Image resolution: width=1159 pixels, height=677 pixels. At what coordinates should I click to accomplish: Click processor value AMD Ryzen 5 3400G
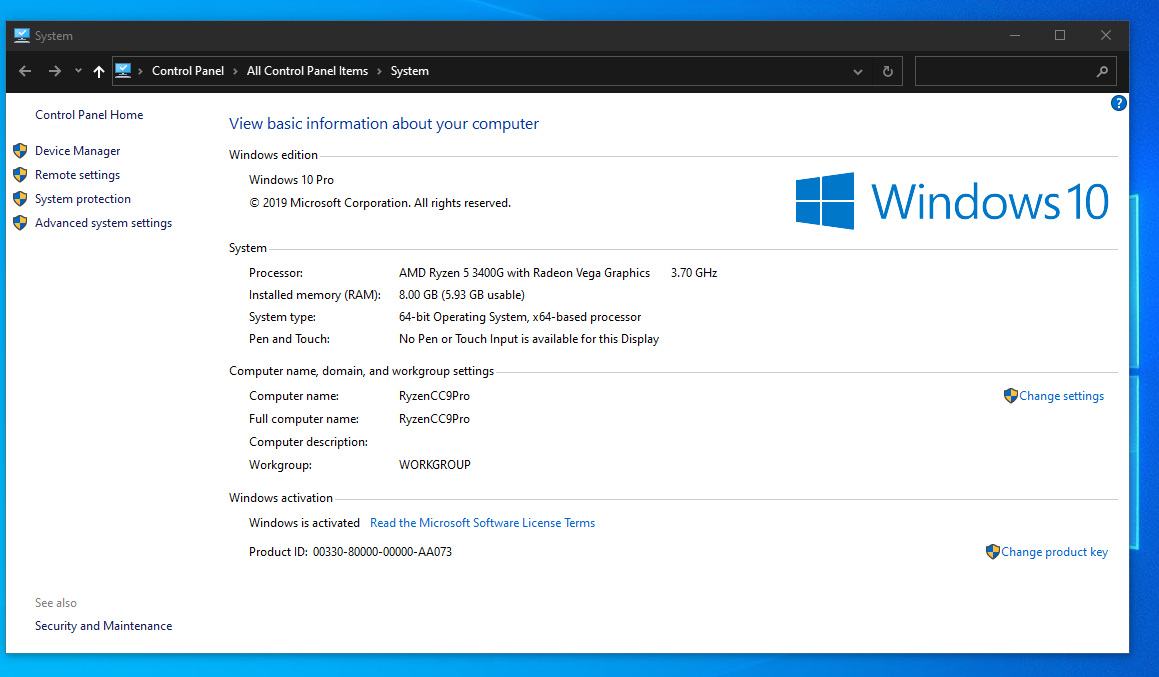(524, 273)
